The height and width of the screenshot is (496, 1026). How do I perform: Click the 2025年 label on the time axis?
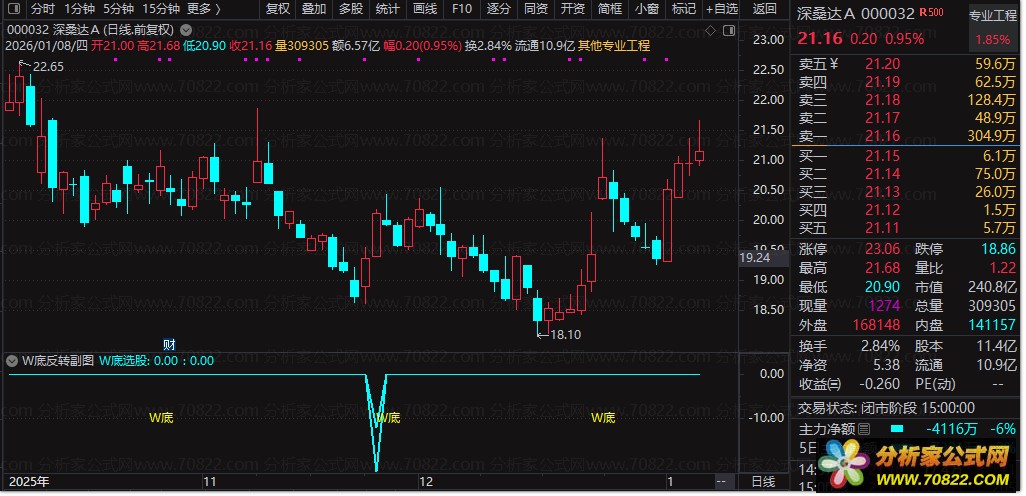click(x=27, y=482)
